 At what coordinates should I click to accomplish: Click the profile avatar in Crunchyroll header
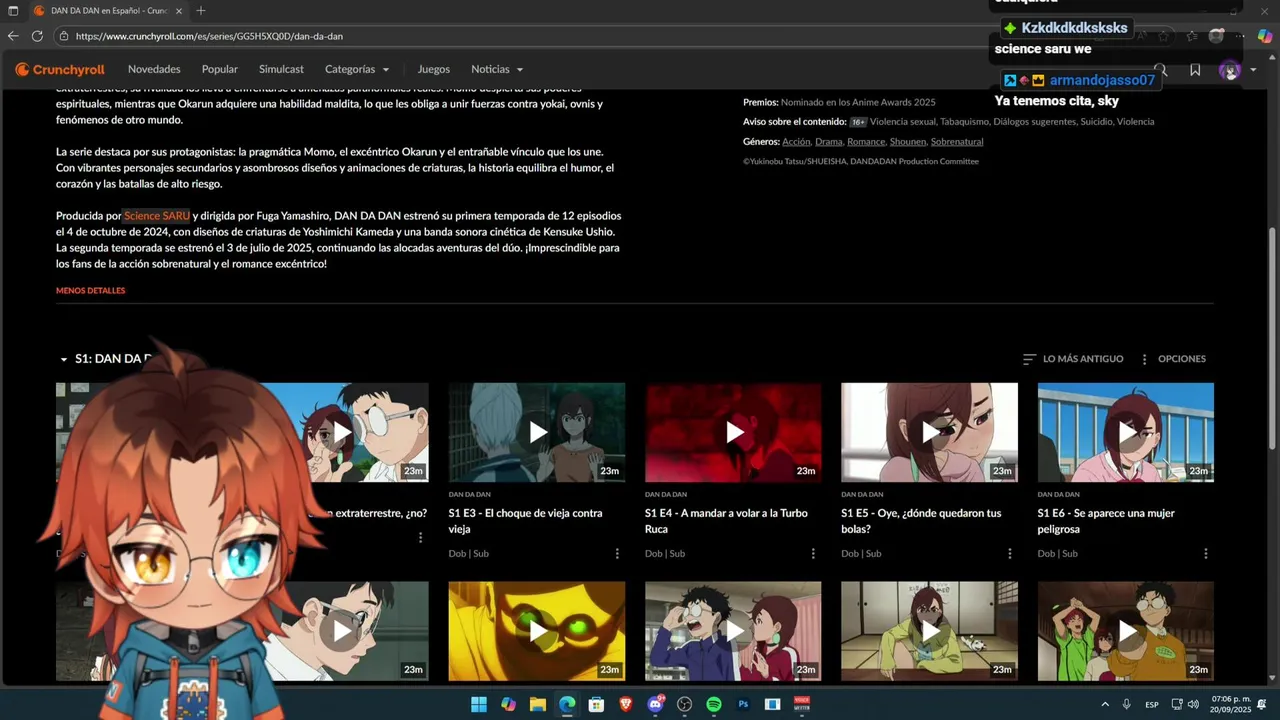pos(1230,70)
